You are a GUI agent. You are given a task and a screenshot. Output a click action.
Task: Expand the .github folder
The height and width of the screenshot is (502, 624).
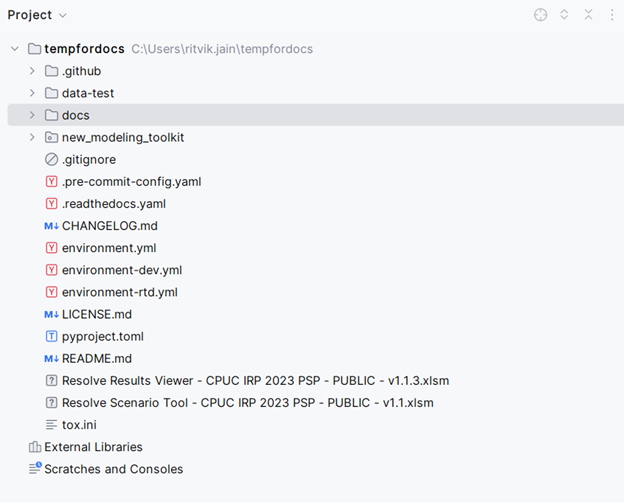[32, 71]
